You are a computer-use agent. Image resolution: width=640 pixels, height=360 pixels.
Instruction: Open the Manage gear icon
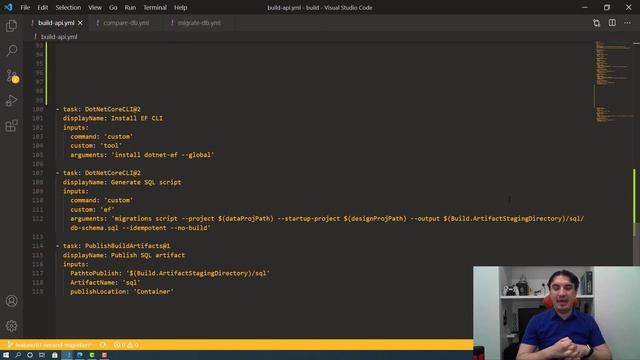click(x=11, y=325)
